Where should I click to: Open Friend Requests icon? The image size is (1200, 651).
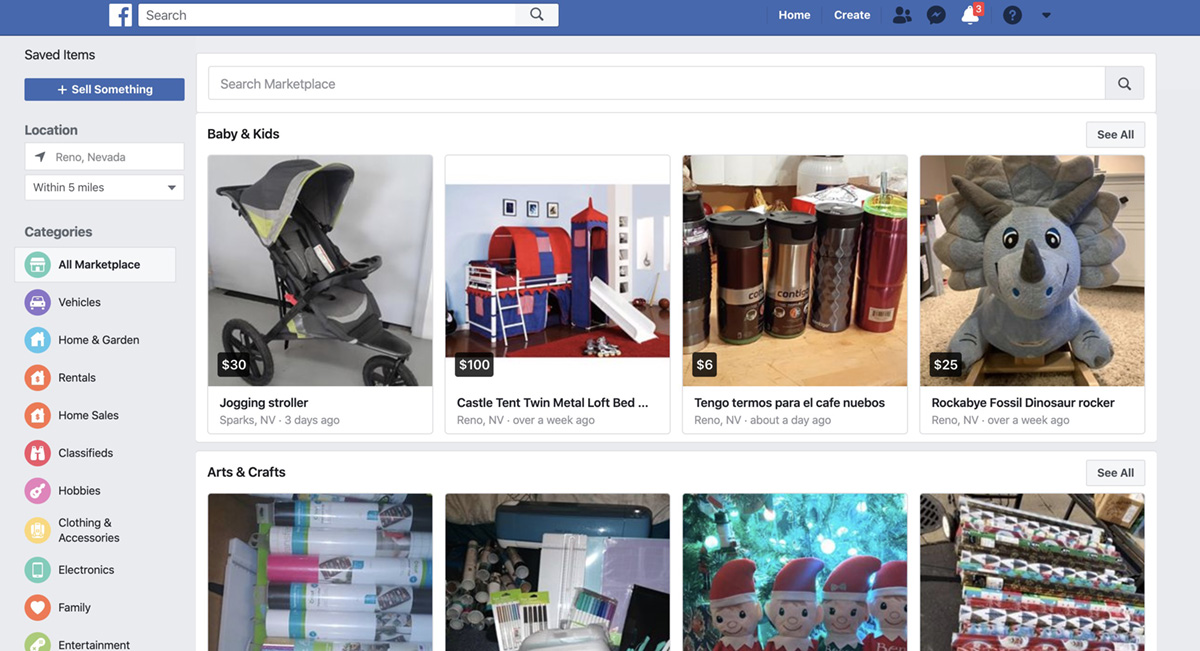coord(902,15)
